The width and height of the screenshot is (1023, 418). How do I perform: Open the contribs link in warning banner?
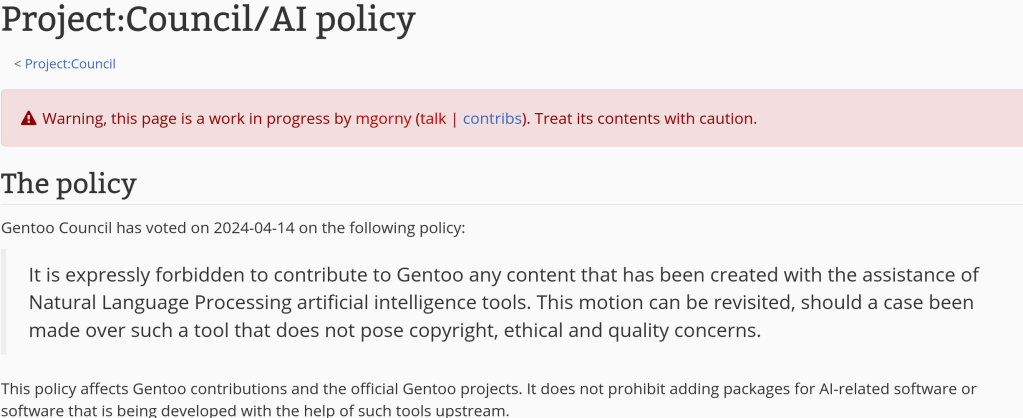pyautogui.click(x=492, y=119)
